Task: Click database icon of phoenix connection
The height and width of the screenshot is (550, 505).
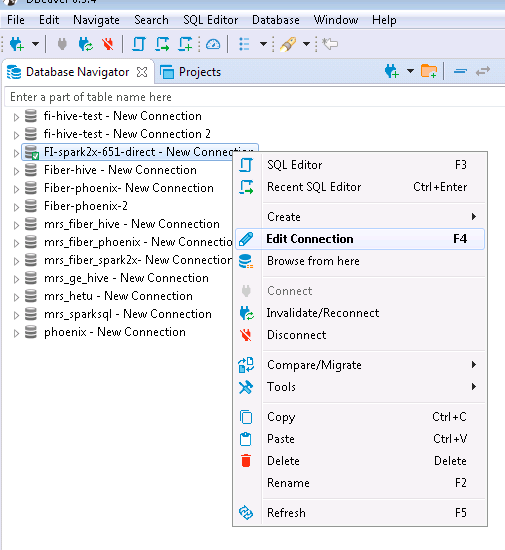Action: click(x=31, y=332)
